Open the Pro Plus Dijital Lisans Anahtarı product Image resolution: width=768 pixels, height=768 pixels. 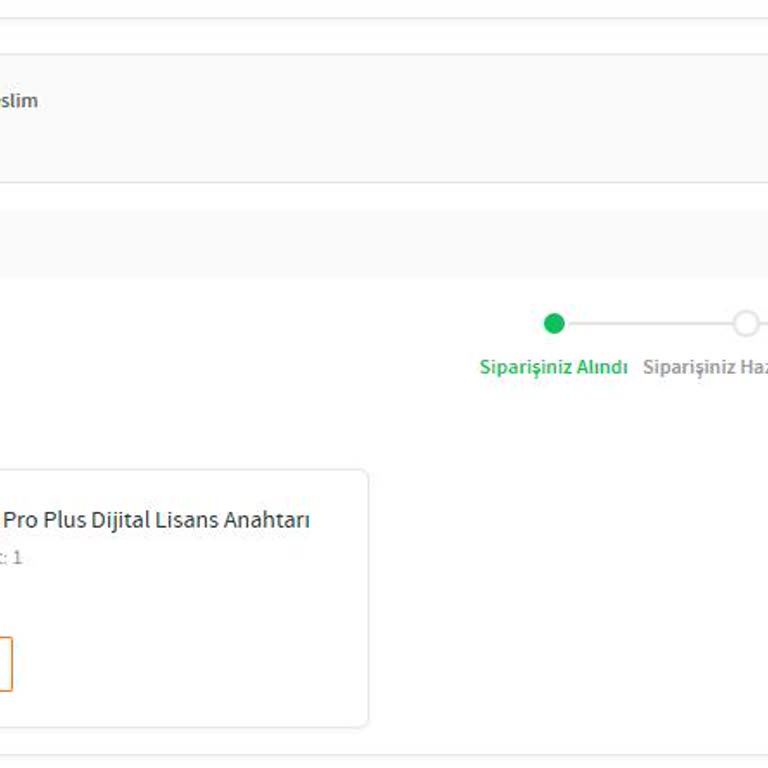pos(156,520)
